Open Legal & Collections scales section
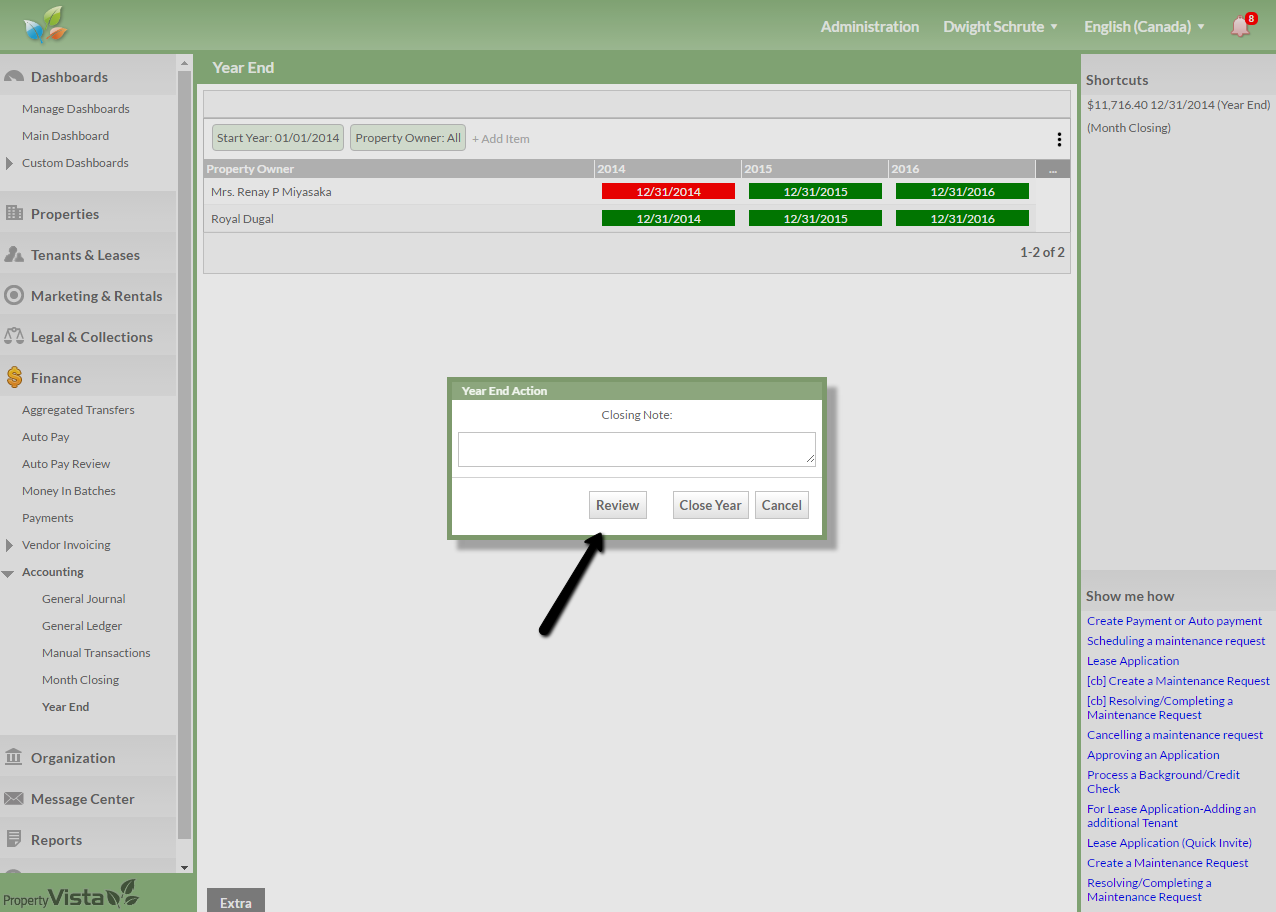1276x912 pixels. click(15, 337)
